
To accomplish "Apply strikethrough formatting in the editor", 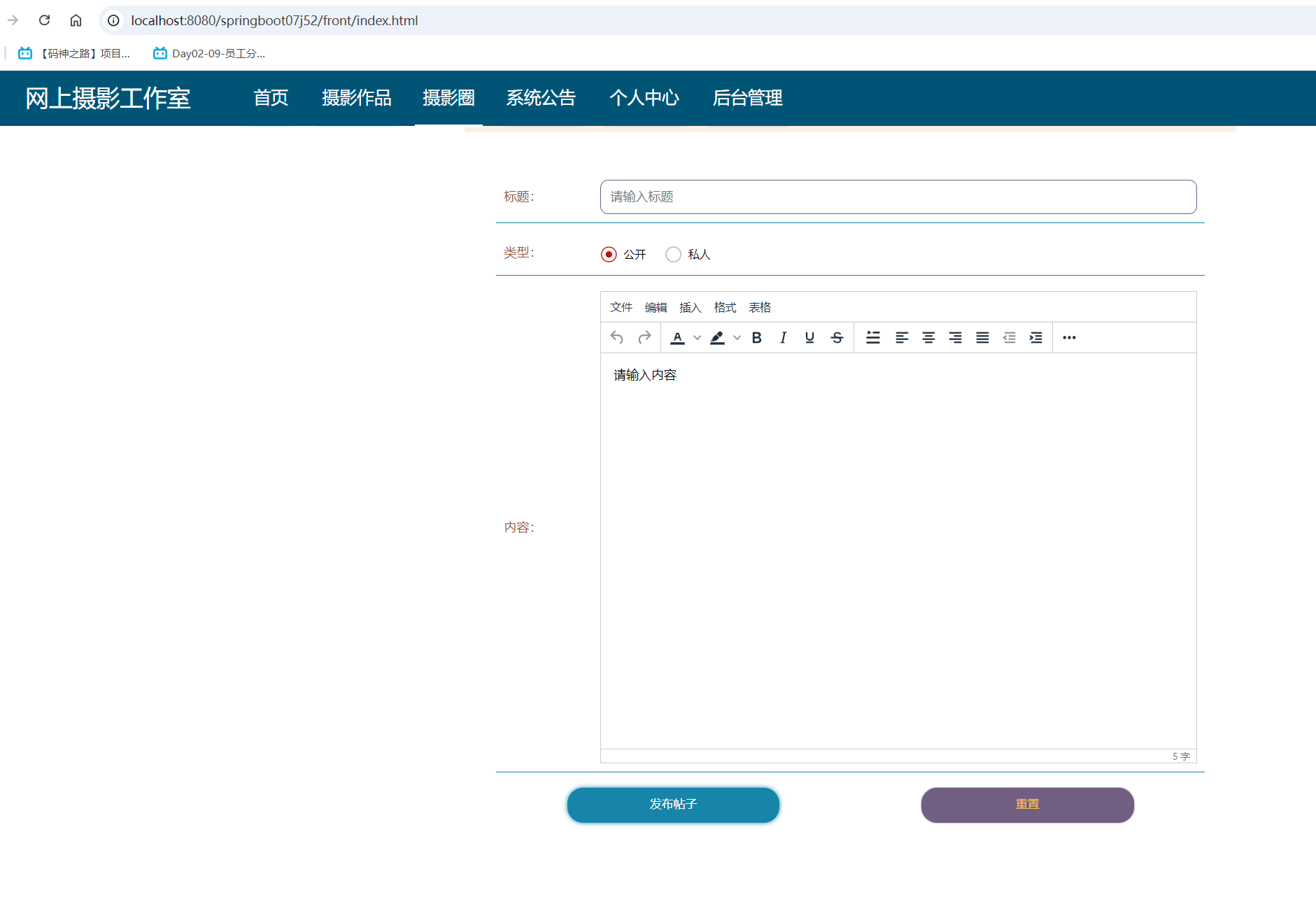I will (x=837, y=337).
